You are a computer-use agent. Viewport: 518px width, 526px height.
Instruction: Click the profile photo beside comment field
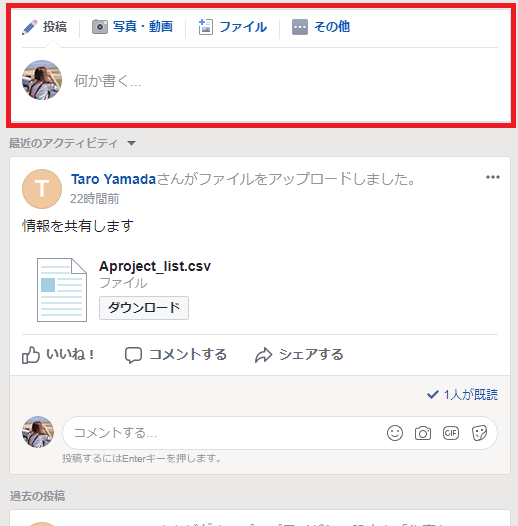[38, 432]
